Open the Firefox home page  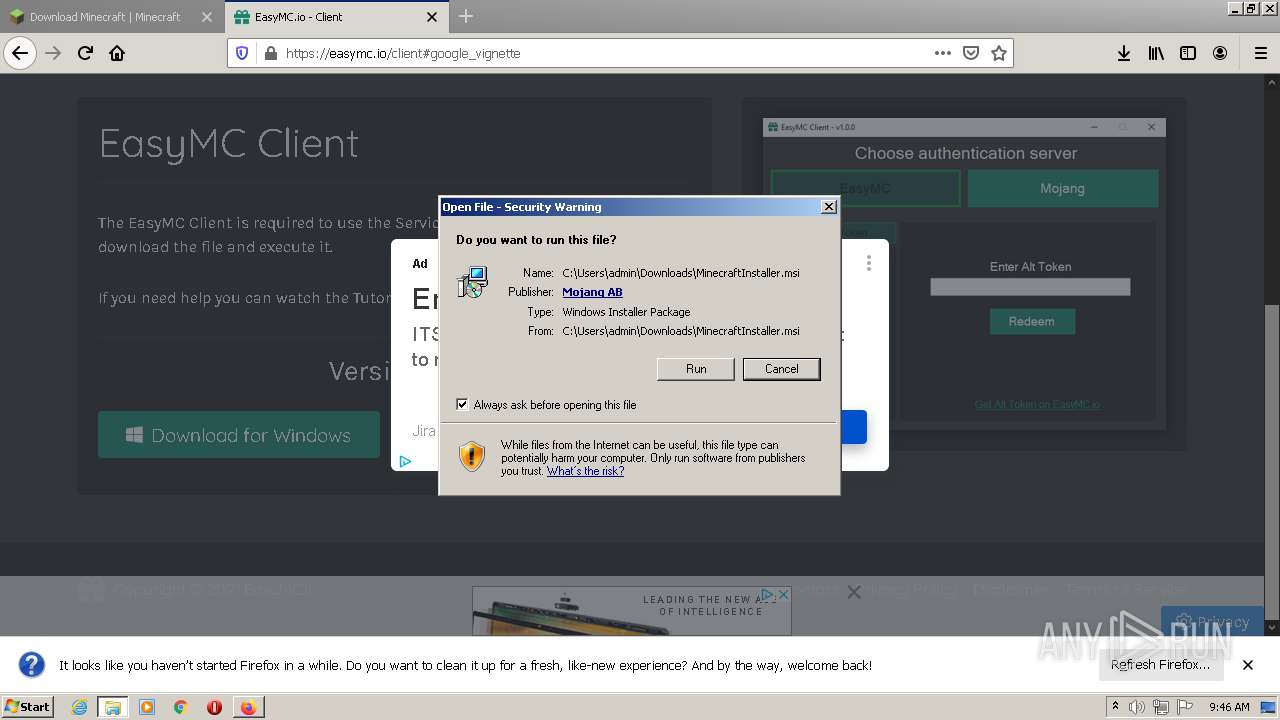(117, 53)
